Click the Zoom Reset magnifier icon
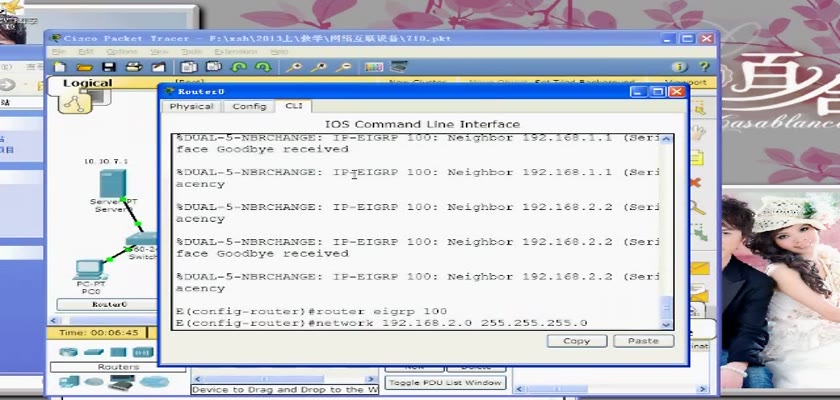This screenshot has width=840, height=400. [x=319, y=67]
